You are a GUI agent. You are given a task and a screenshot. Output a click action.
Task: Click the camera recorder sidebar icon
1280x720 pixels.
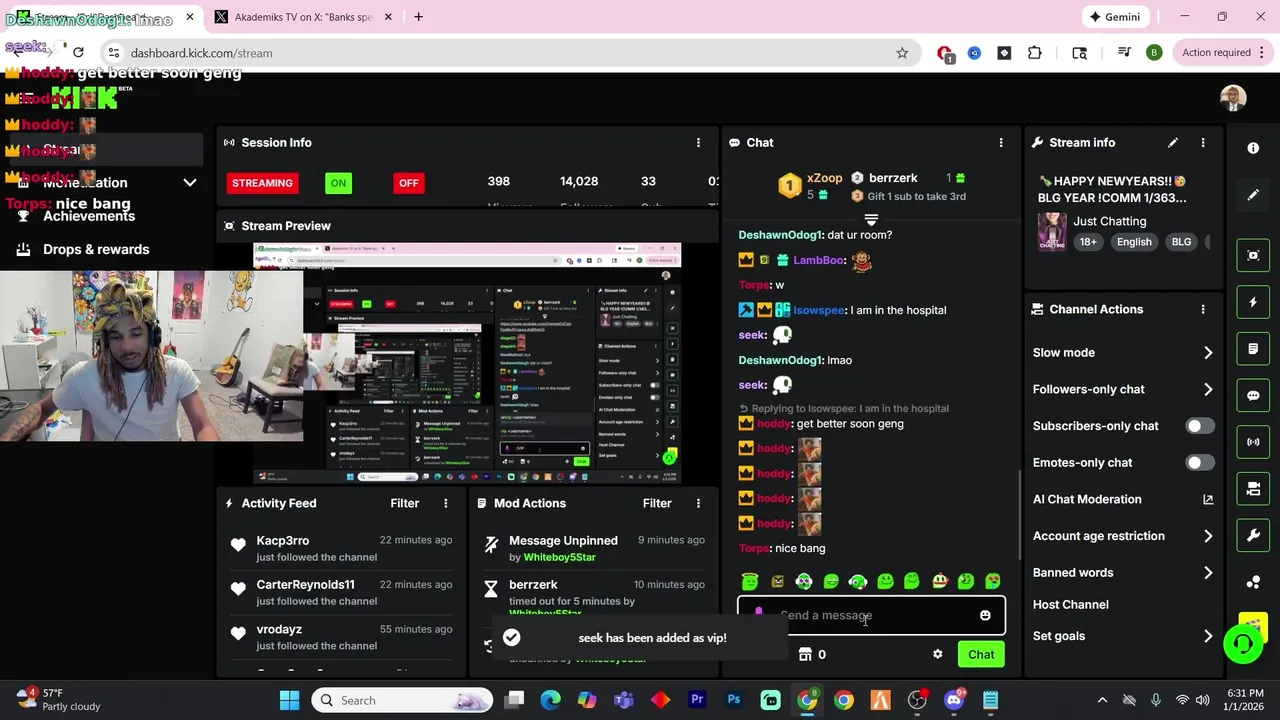tap(1253, 489)
